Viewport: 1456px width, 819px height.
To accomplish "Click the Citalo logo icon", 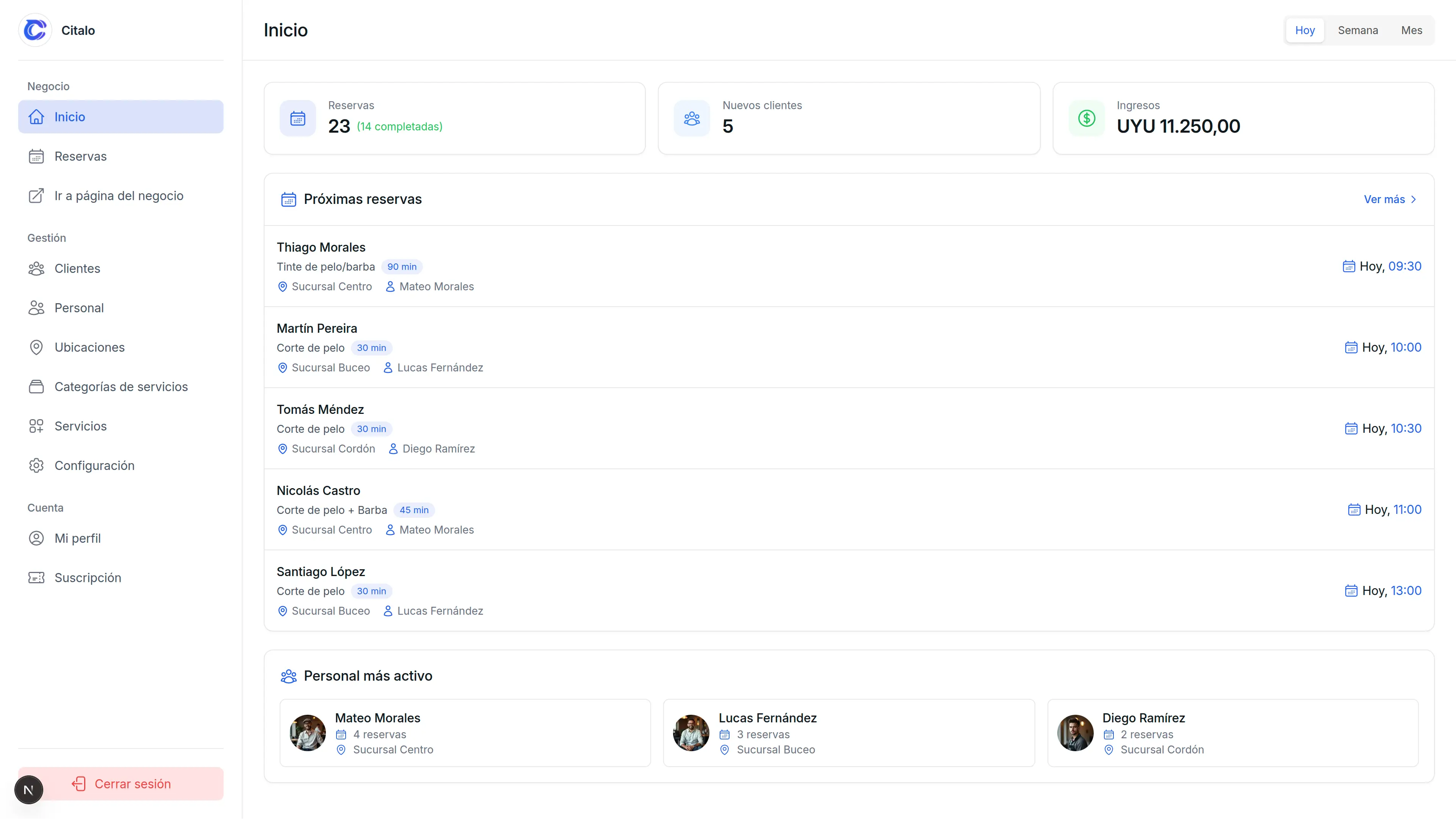I will point(35,30).
